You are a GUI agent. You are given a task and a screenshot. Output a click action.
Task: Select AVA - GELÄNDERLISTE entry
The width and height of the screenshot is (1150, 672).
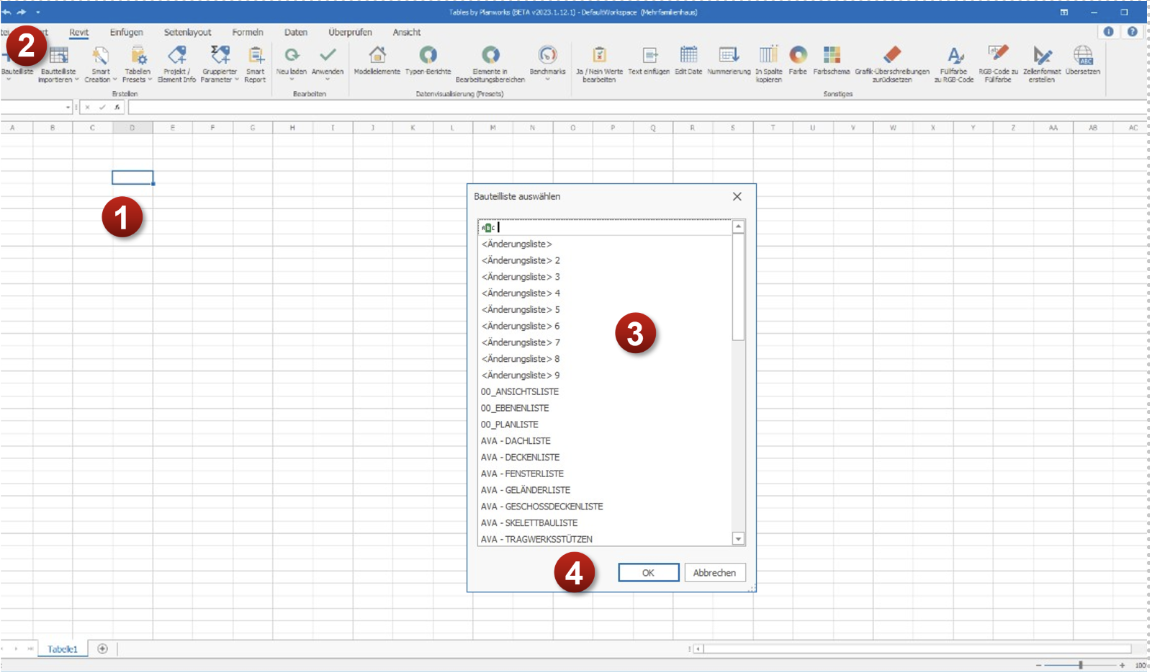tap(525, 490)
